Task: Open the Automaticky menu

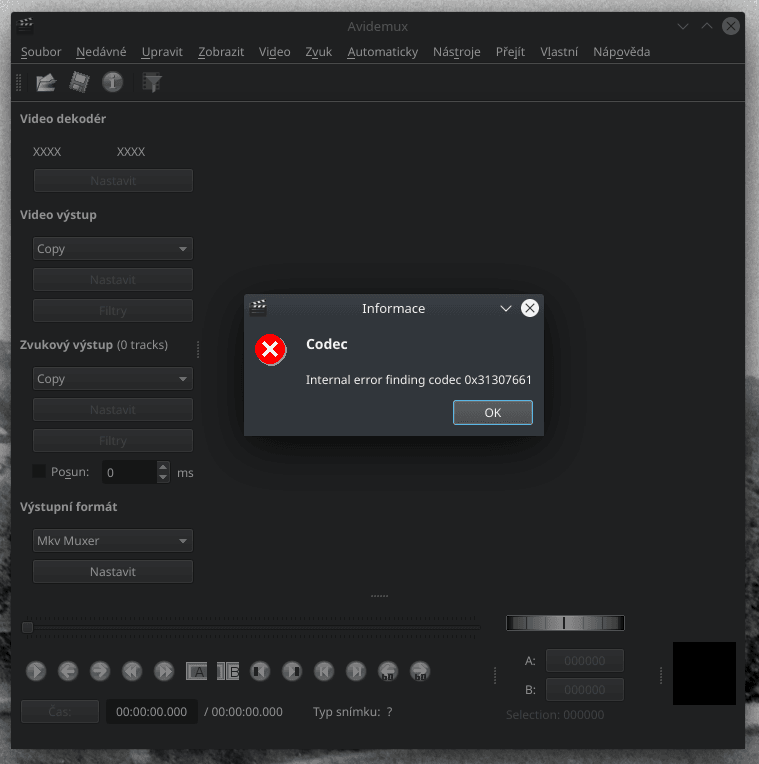Action: pos(382,52)
